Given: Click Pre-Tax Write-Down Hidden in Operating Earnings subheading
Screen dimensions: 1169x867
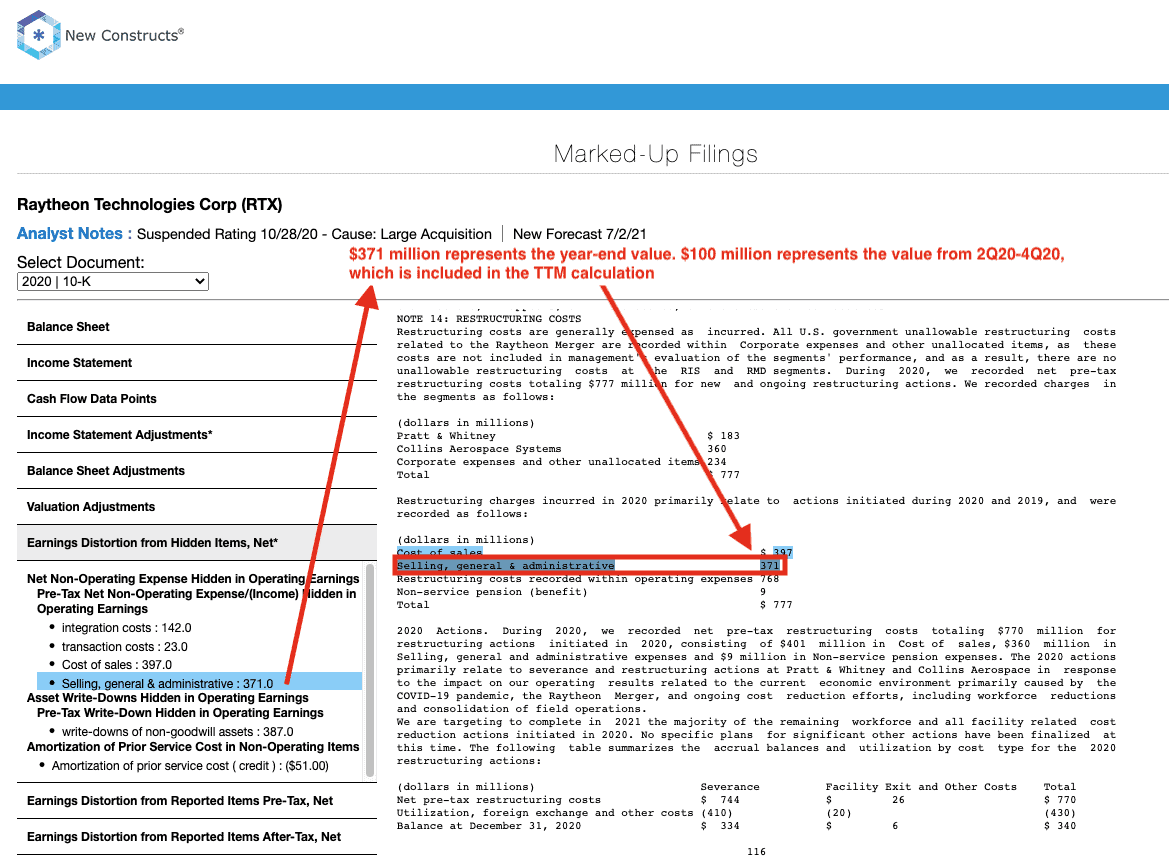Looking at the screenshot, I should coord(180,713).
